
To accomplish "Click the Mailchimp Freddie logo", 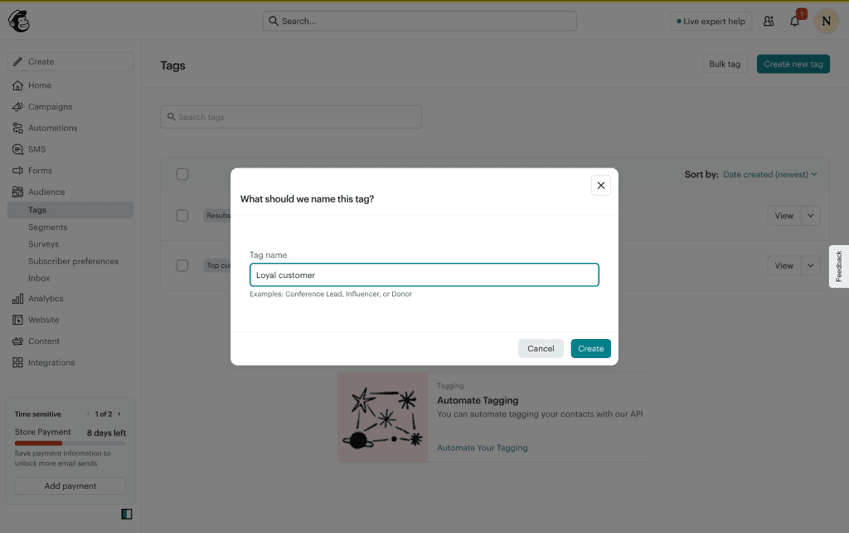I will coord(19,21).
